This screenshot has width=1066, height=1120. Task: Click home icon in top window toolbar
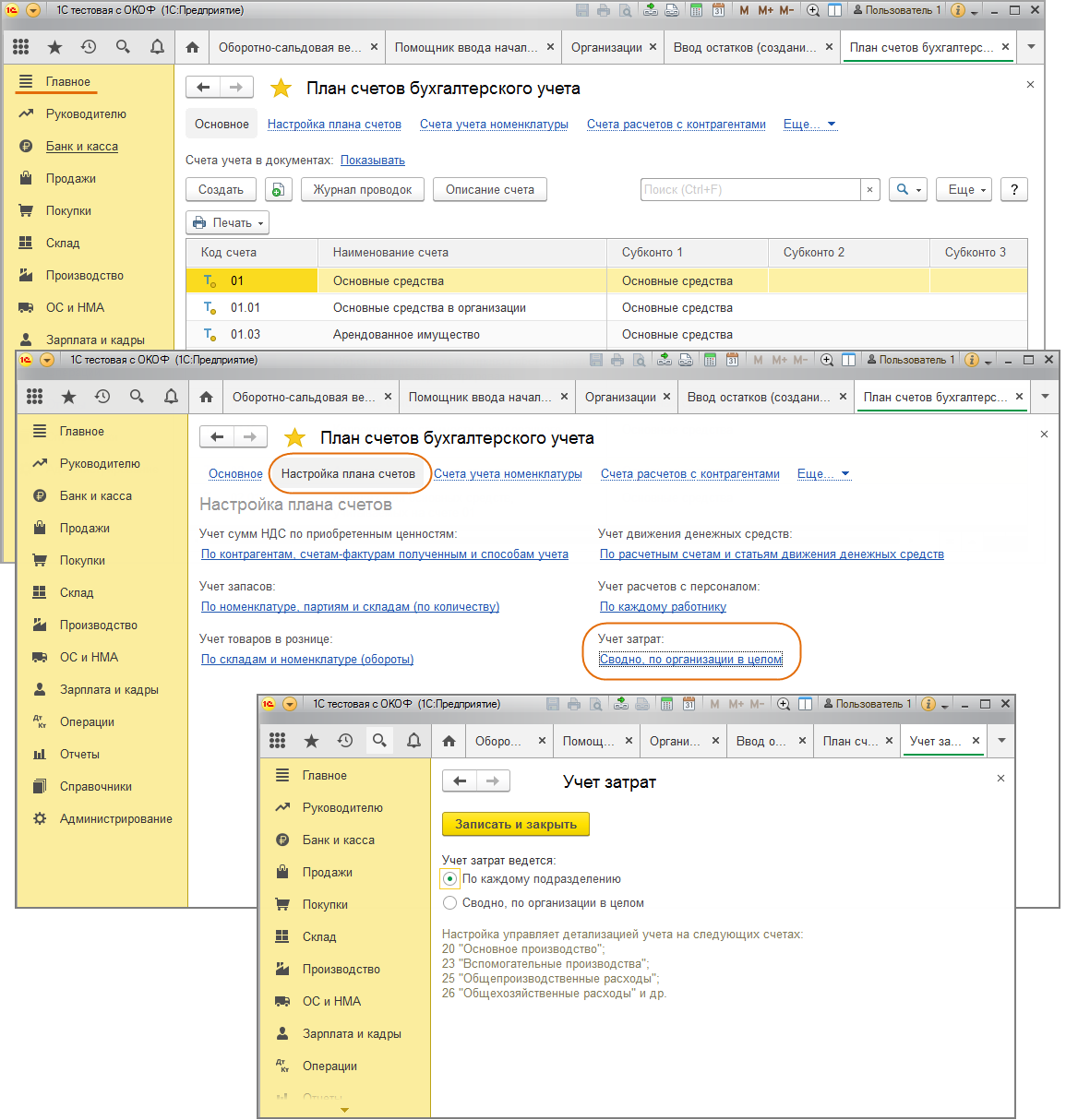click(x=192, y=47)
